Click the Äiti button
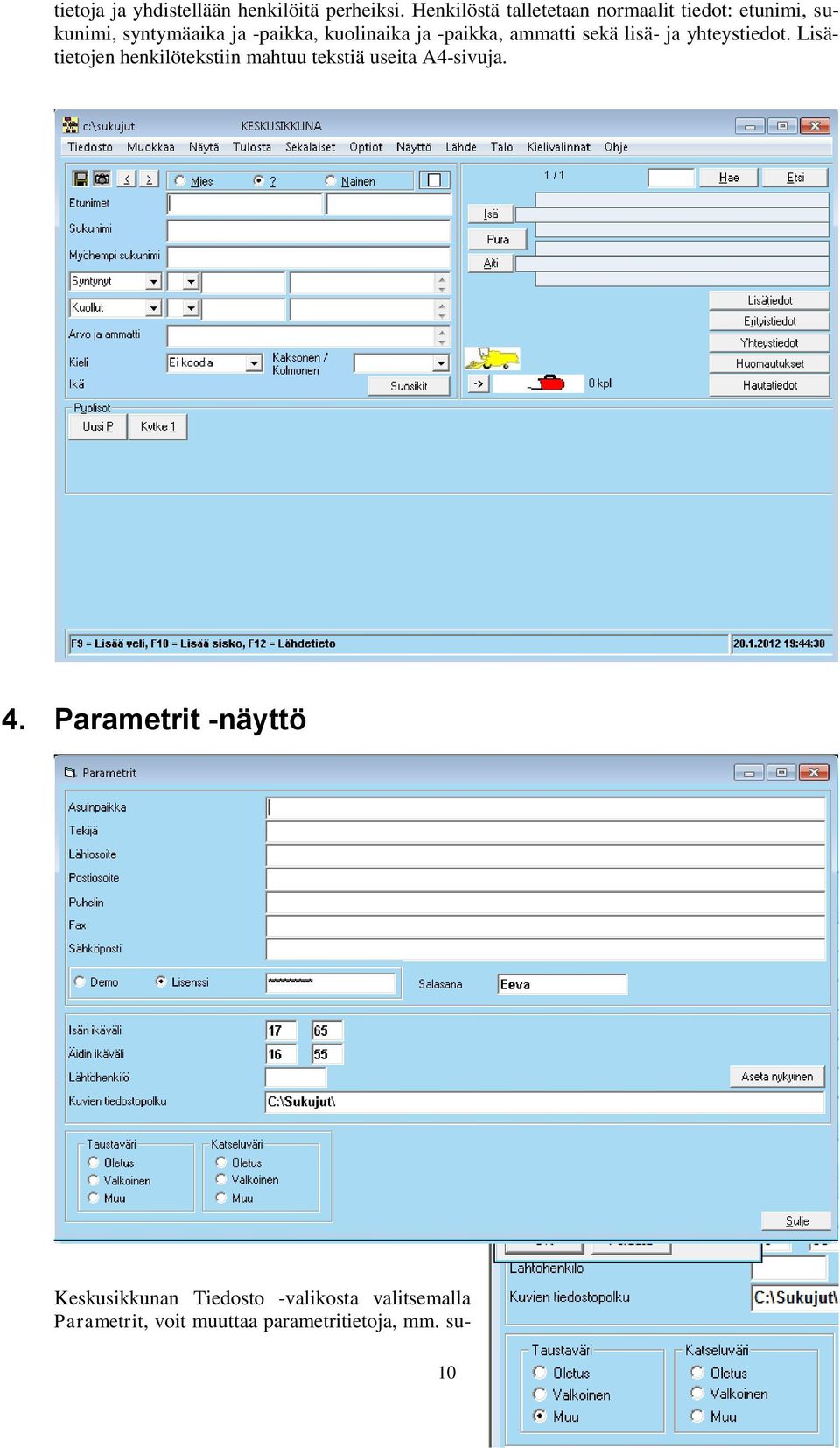The image size is (840, 1448). coord(491,264)
